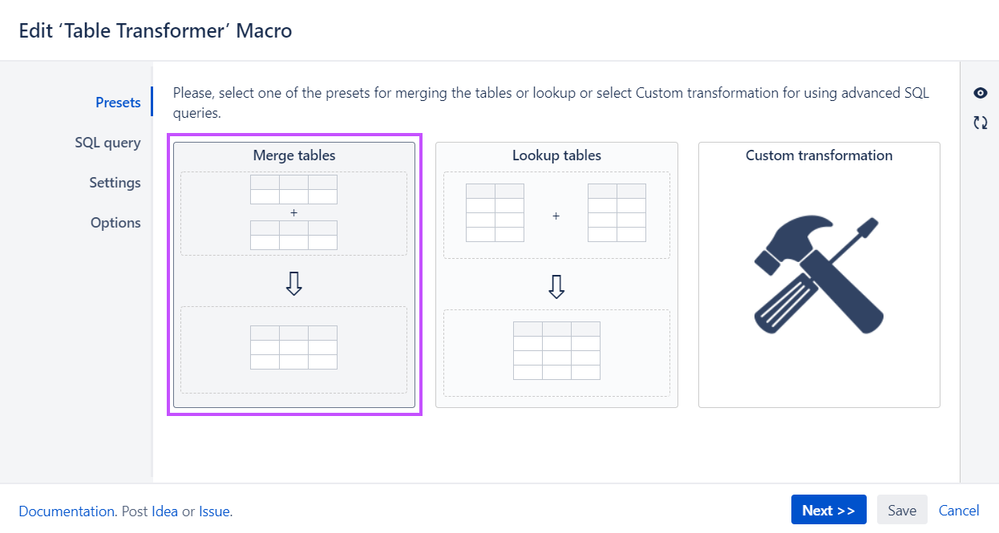Toggle the eye preview icon
This screenshot has height=533, width=999.
point(980,93)
